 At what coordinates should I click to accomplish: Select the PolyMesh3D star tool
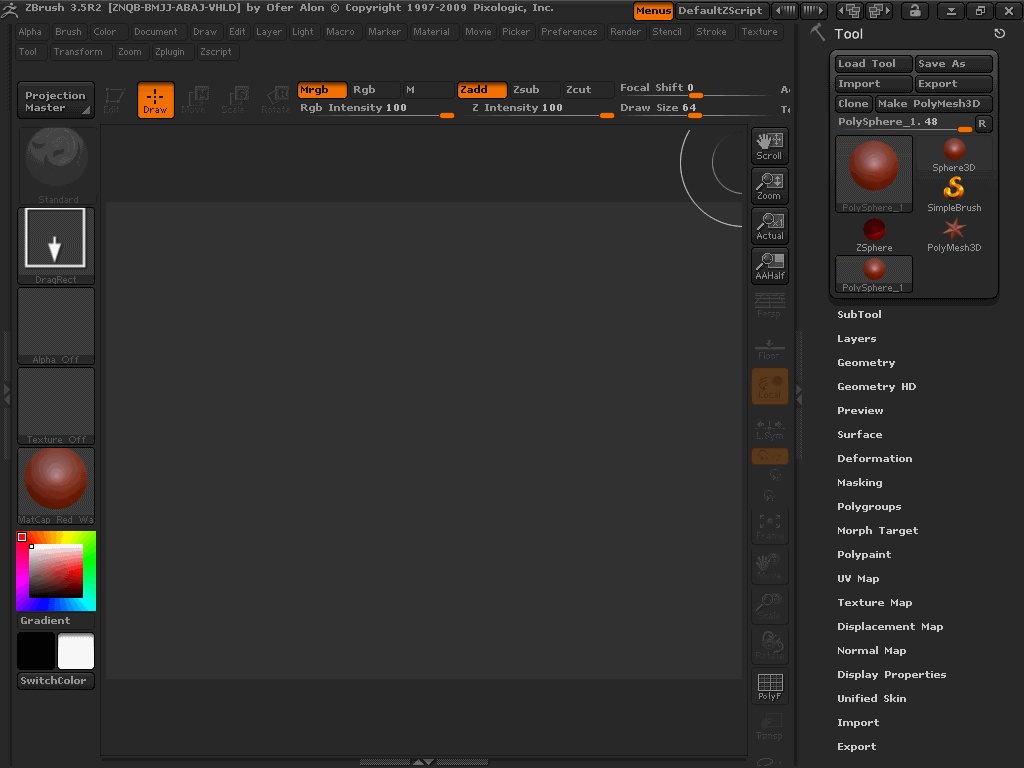pos(953,235)
